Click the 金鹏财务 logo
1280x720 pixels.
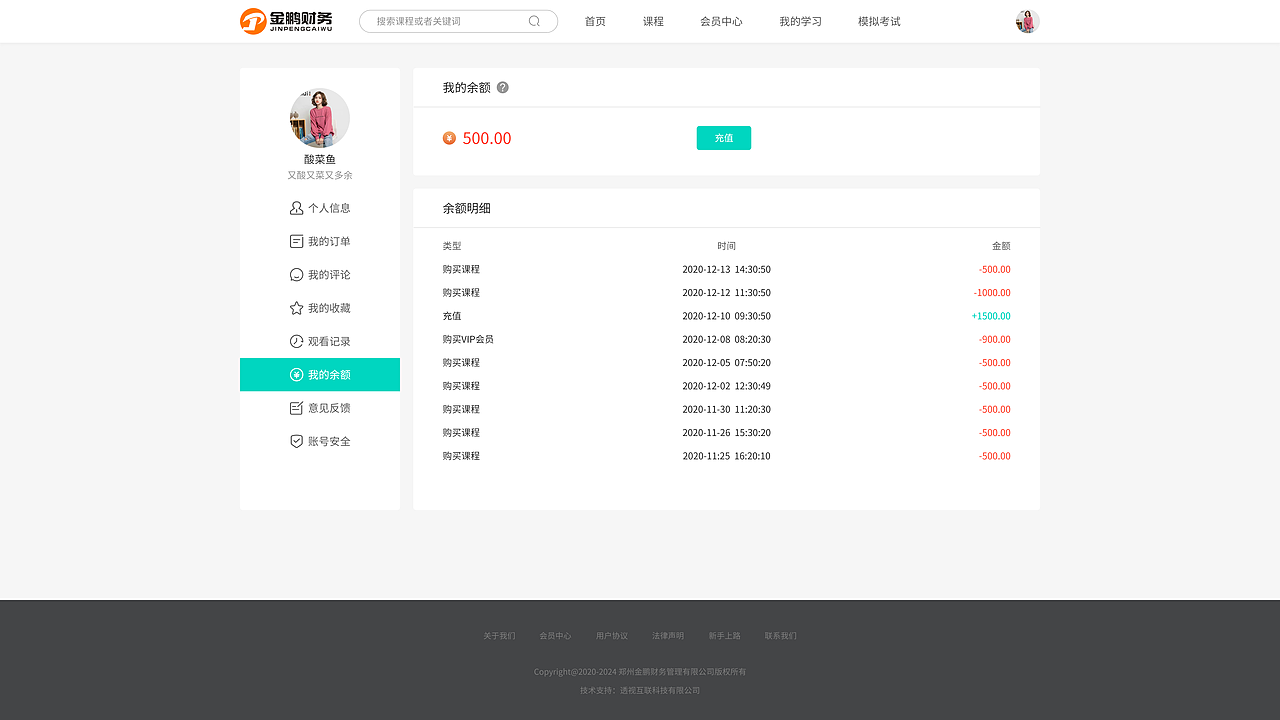point(287,20)
